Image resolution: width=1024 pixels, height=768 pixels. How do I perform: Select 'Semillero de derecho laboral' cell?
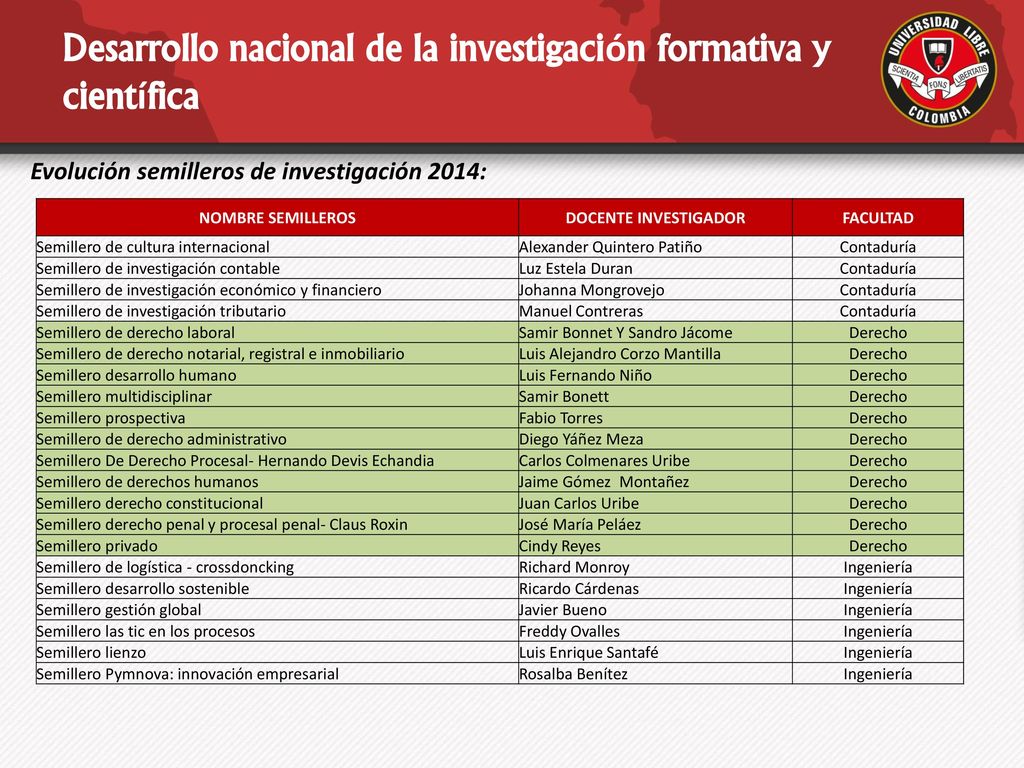coord(278,332)
